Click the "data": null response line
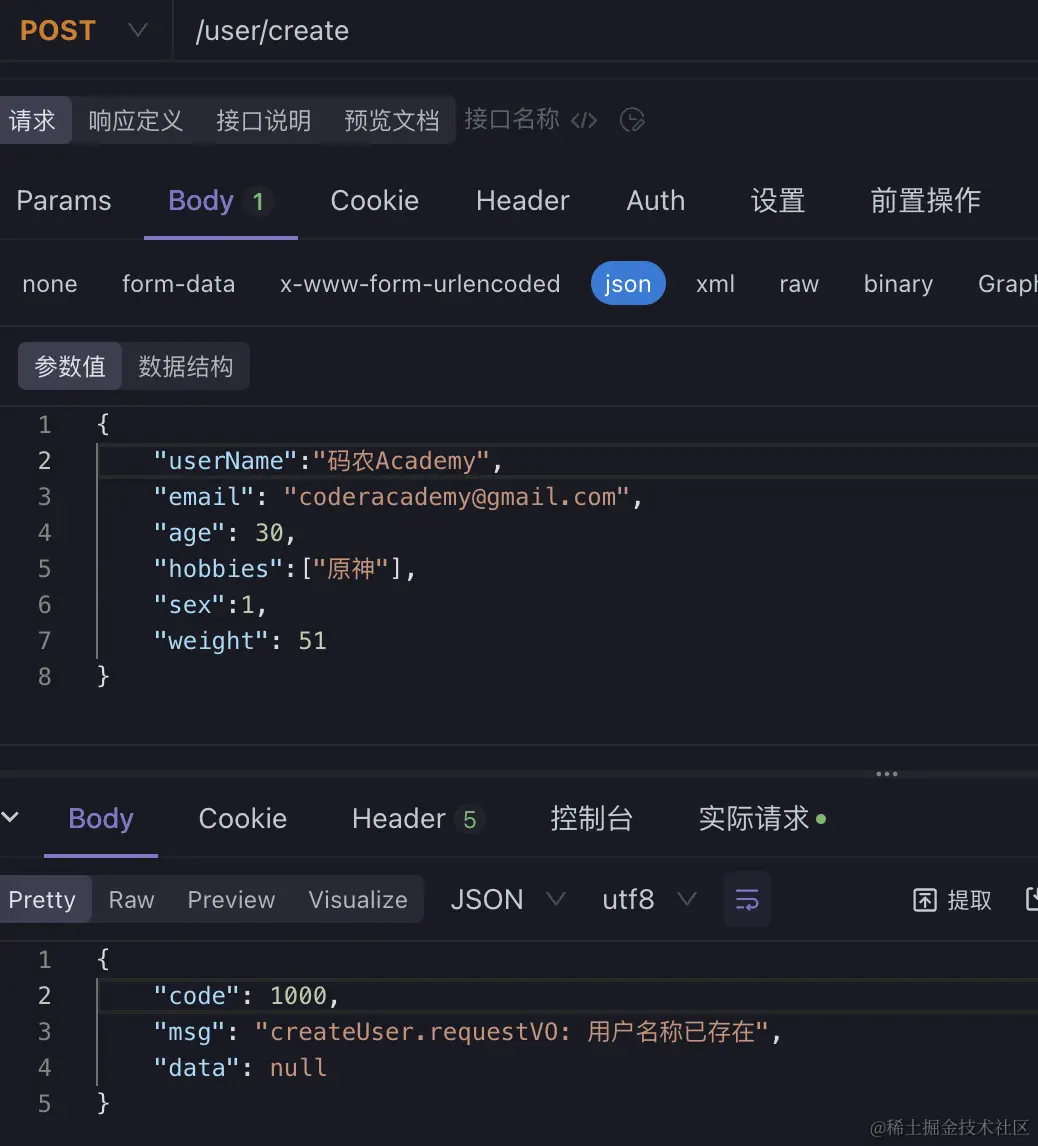This screenshot has width=1038, height=1146. click(x=239, y=1067)
